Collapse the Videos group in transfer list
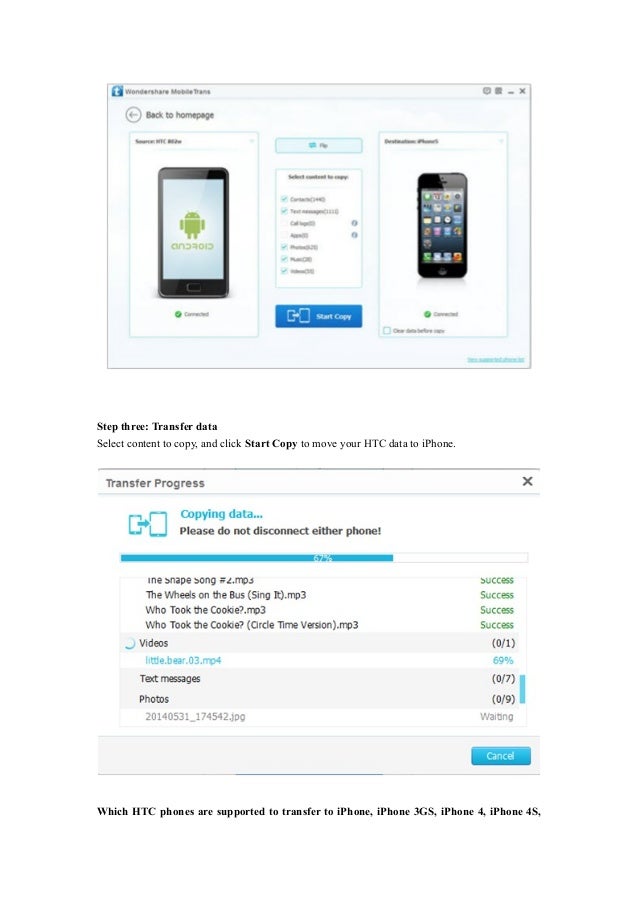Image resolution: width=638 pixels, height=903 pixels. click(130, 643)
